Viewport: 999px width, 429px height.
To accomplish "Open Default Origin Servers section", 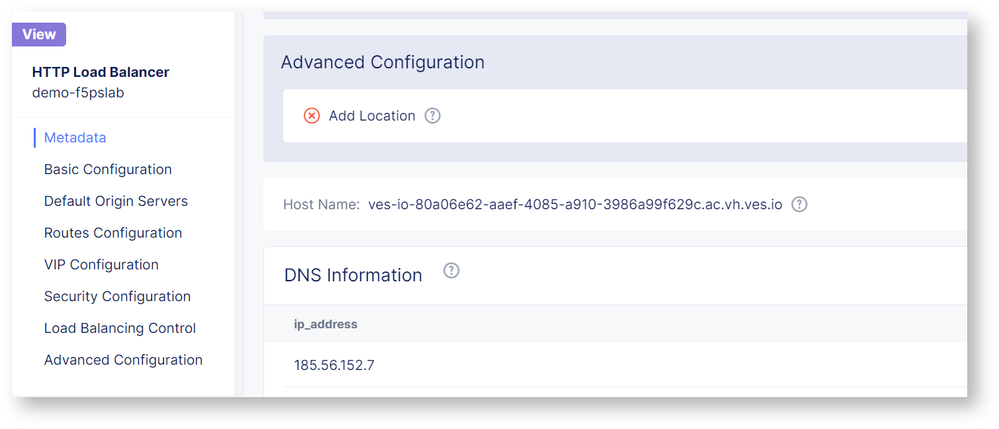I will 116,201.
